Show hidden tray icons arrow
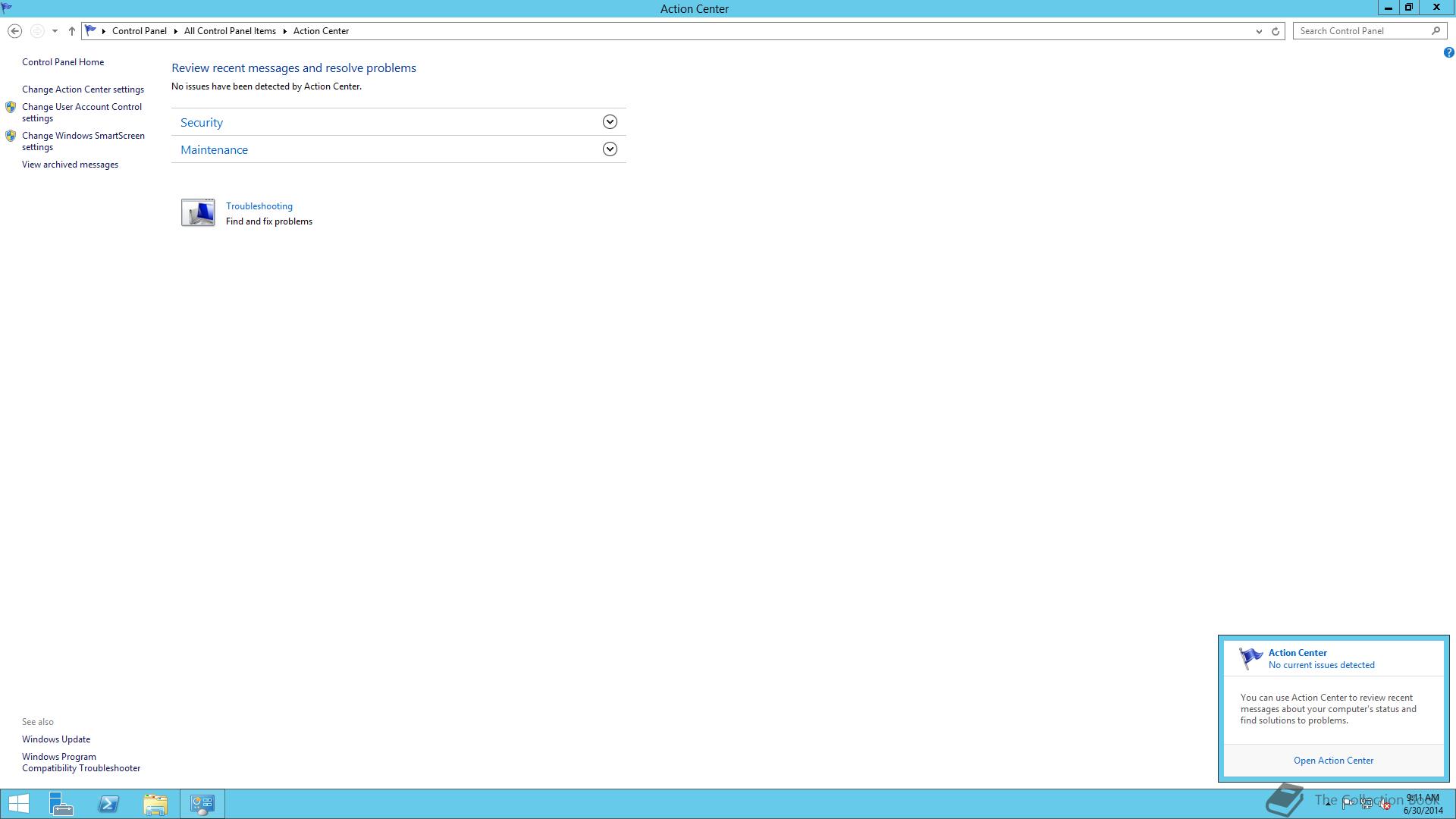 pos(1328,804)
